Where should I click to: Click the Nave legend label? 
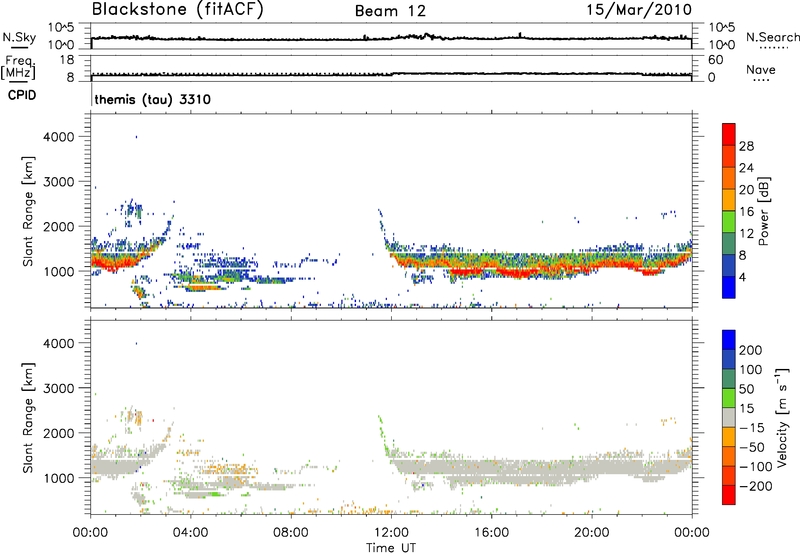click(x=761, y=69)
